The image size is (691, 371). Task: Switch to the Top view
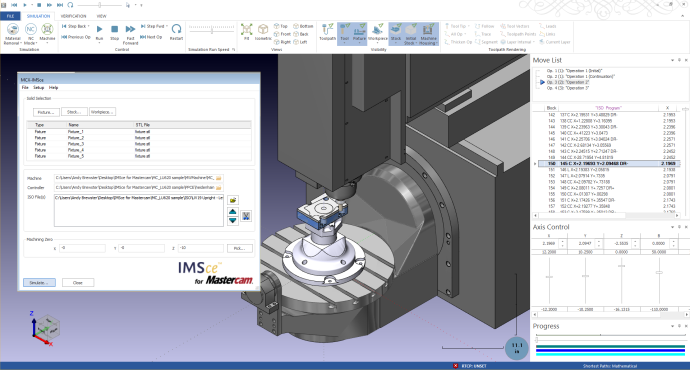281,26
